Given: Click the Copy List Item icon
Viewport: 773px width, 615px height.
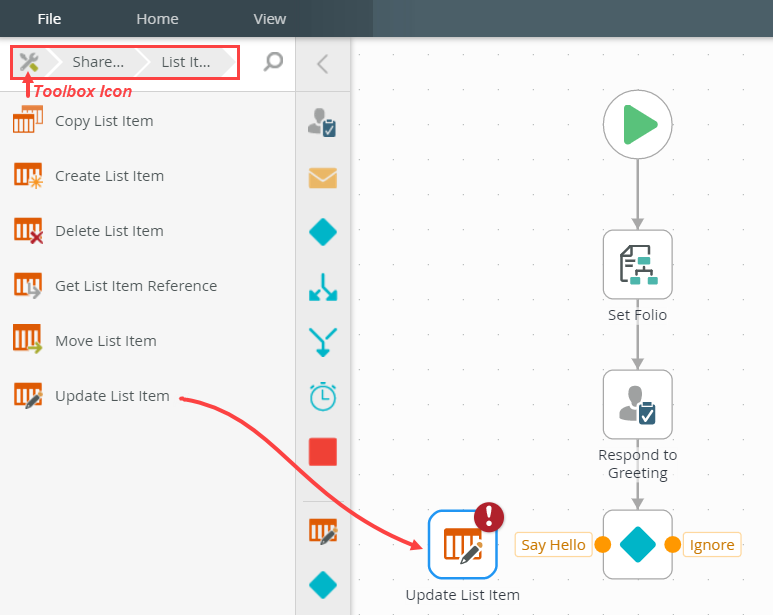Looking at the screenshot, I should click(x=28, y=120).
